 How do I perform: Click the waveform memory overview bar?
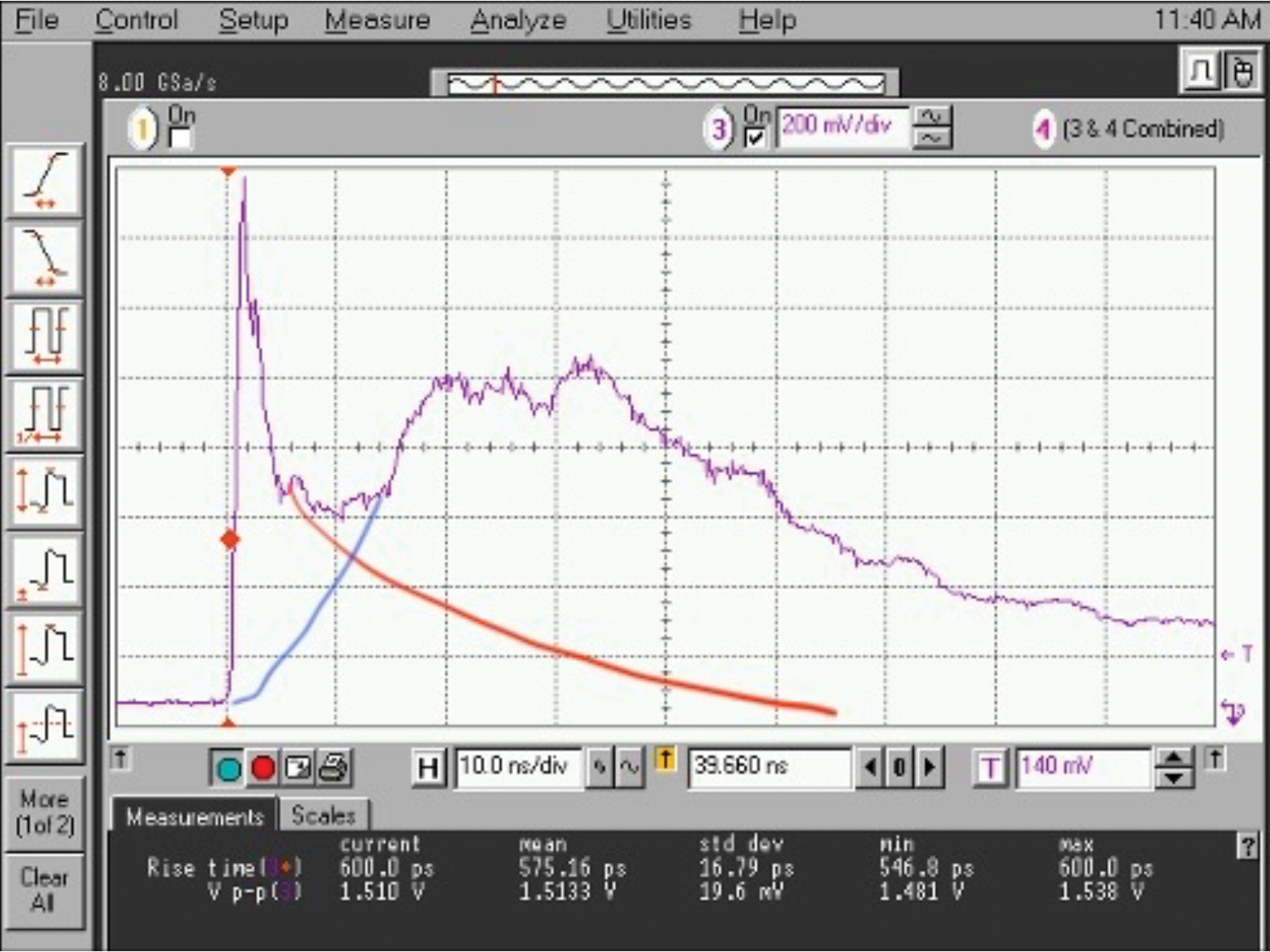pos(665,83)
